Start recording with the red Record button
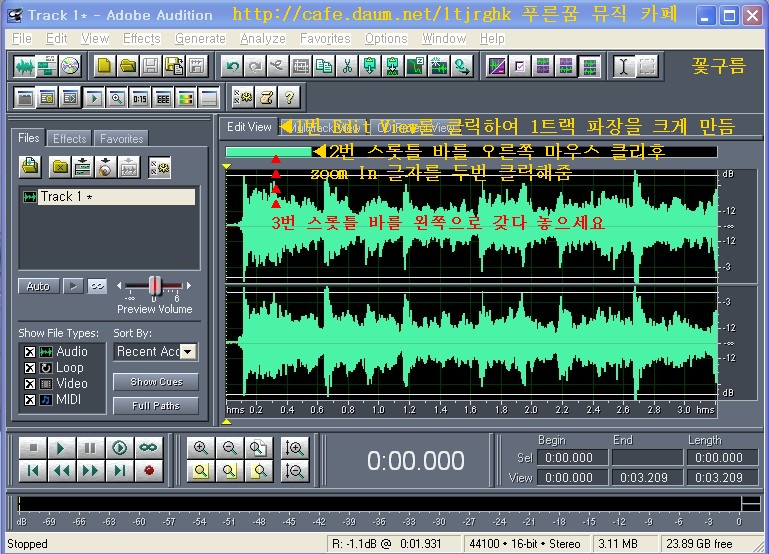Screen dimensions: 769x554 (x=149, y=471)
